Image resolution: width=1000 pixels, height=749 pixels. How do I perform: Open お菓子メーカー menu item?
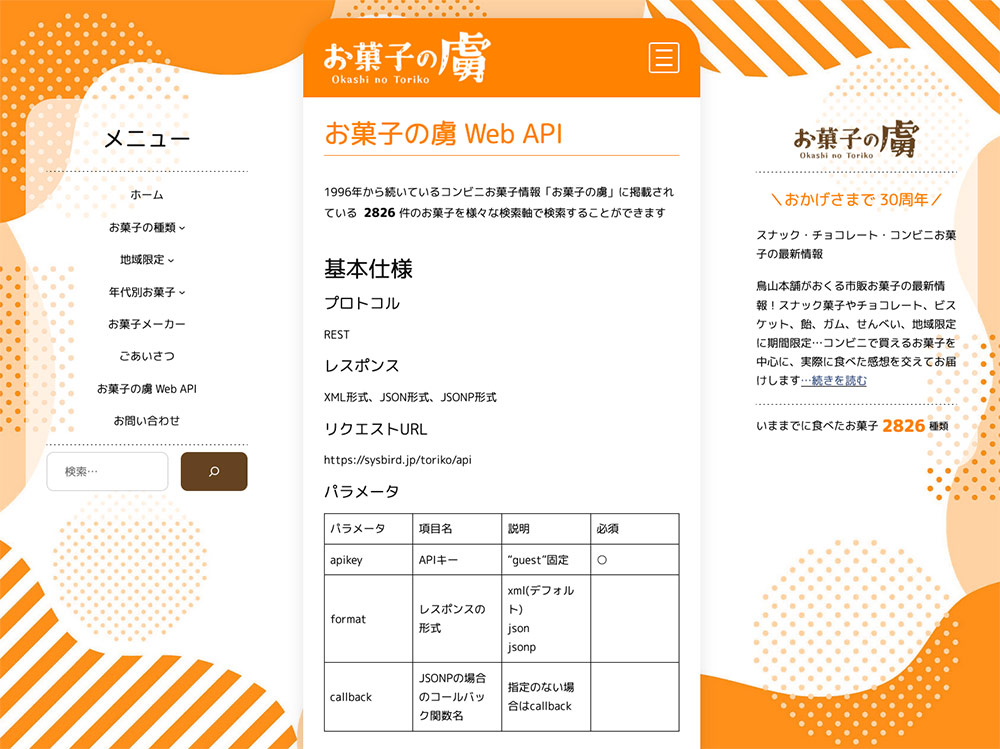tap(147, 324)
